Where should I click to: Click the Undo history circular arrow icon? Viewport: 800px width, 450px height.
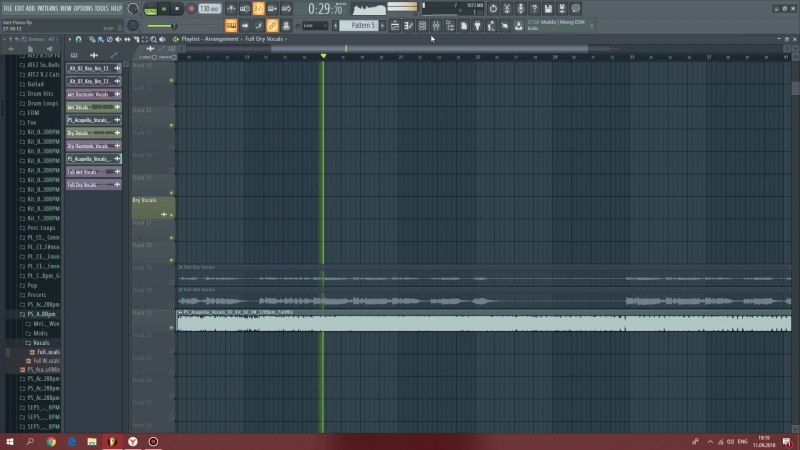[493, 9]
